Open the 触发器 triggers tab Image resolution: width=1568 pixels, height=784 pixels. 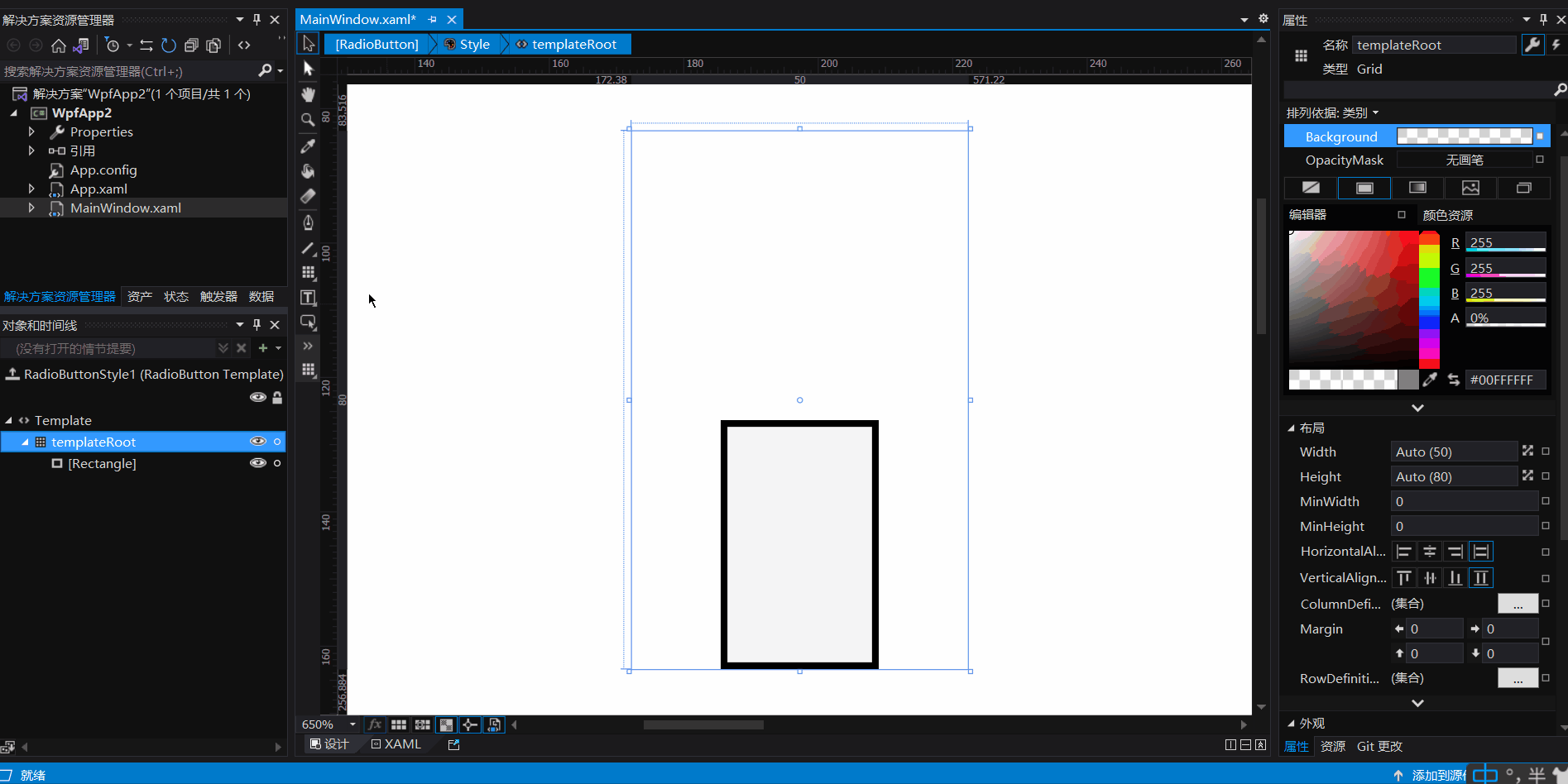pos(218,296)
